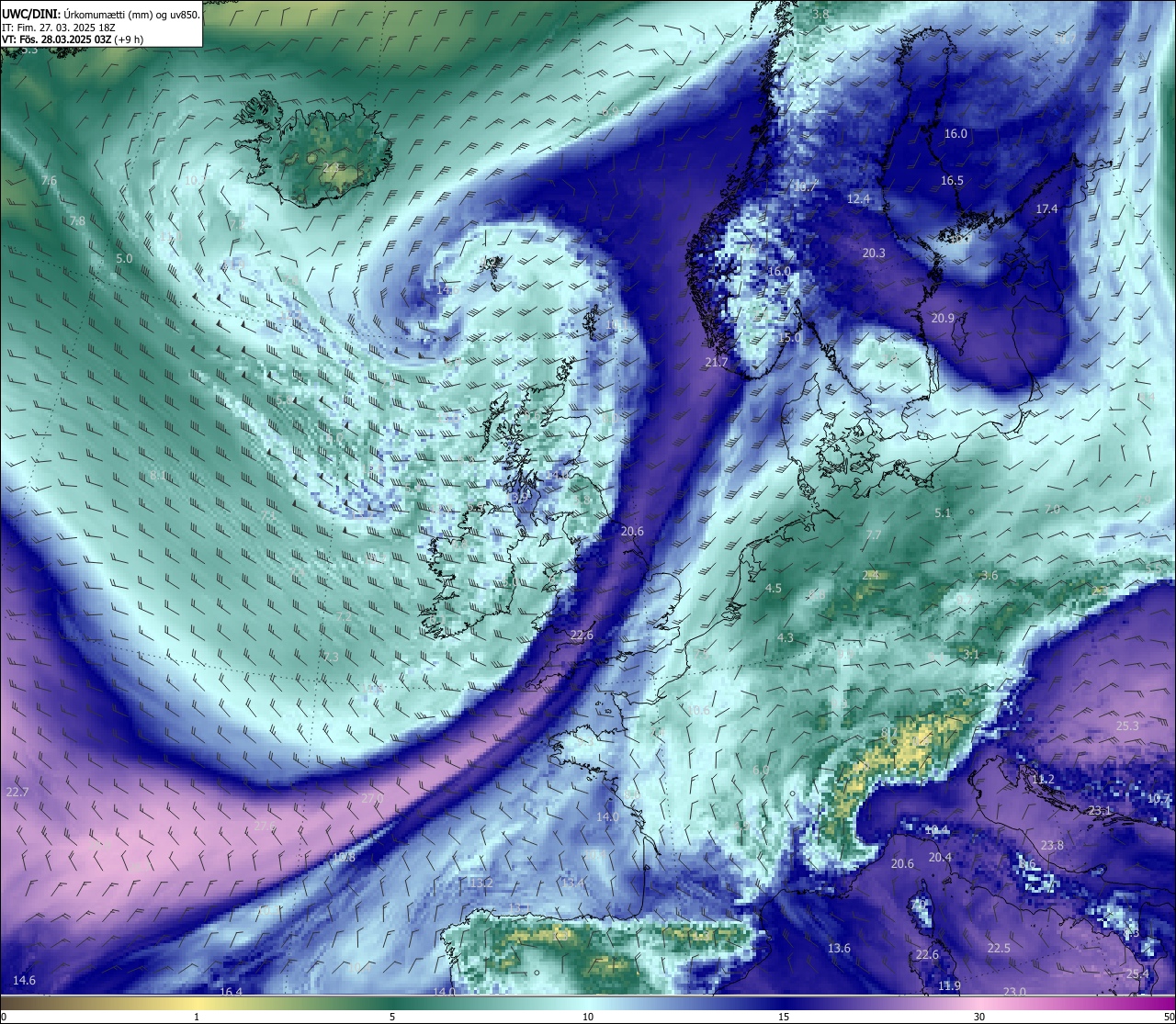Click the 3.6 value on the map

(989, 575)
